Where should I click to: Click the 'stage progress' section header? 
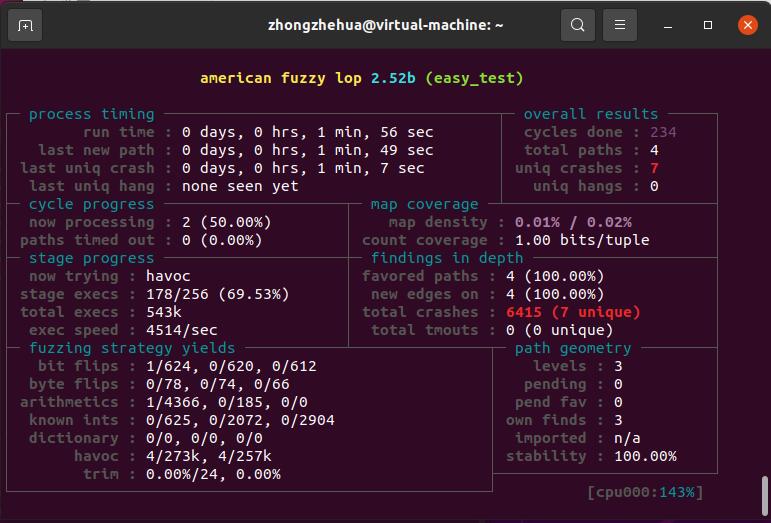[x=91, y=258]
